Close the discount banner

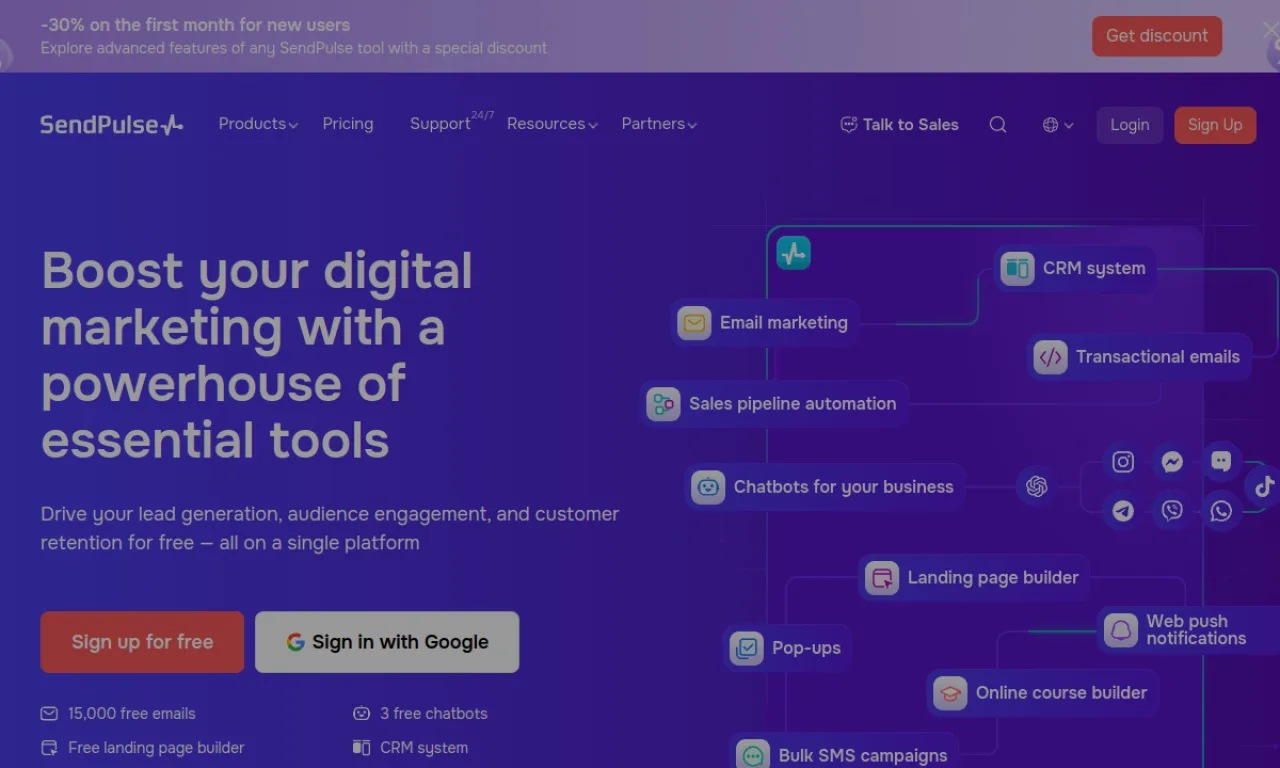pos(1270,30)
